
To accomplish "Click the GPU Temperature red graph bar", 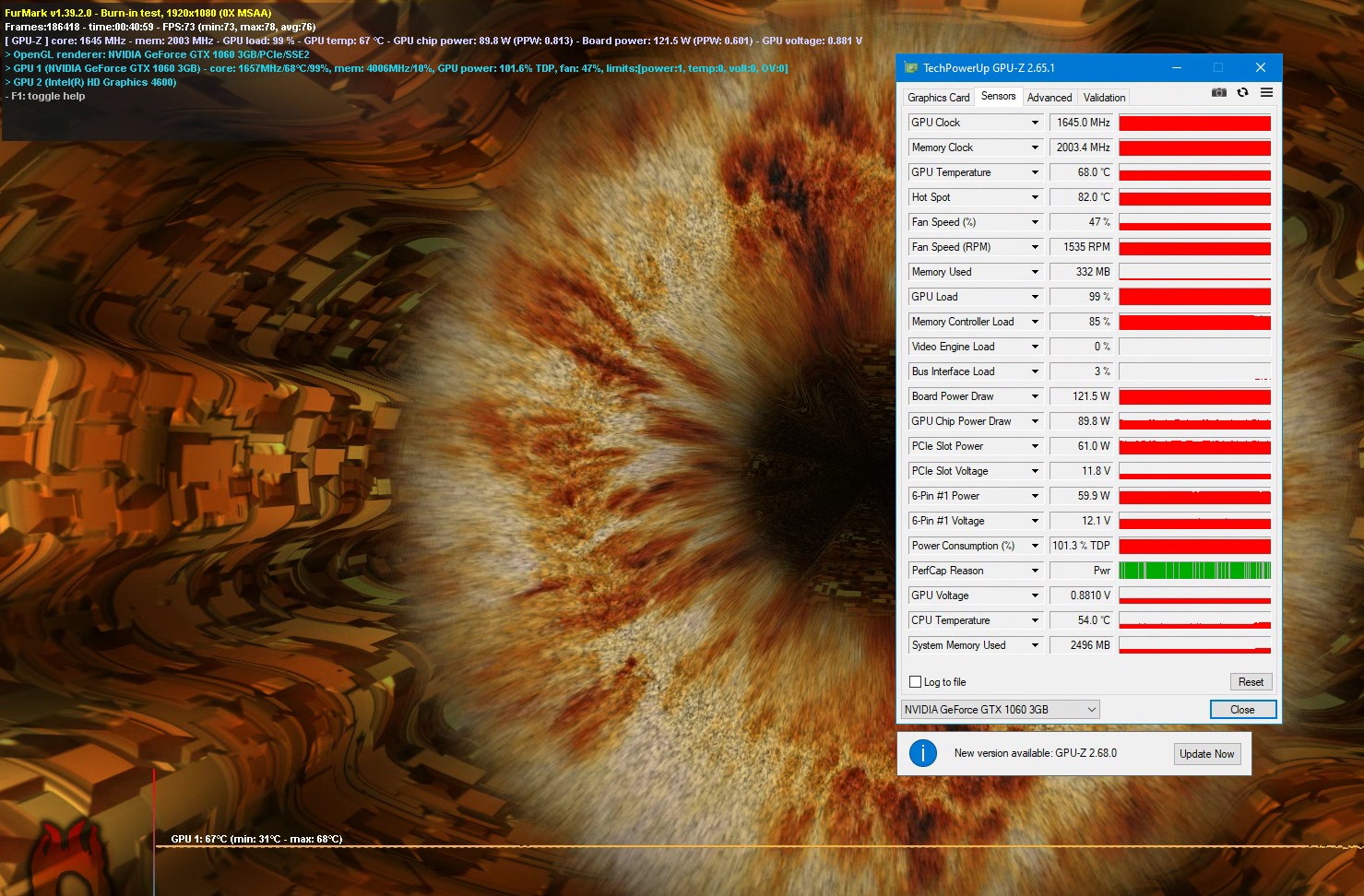I will pos(1194,173).
